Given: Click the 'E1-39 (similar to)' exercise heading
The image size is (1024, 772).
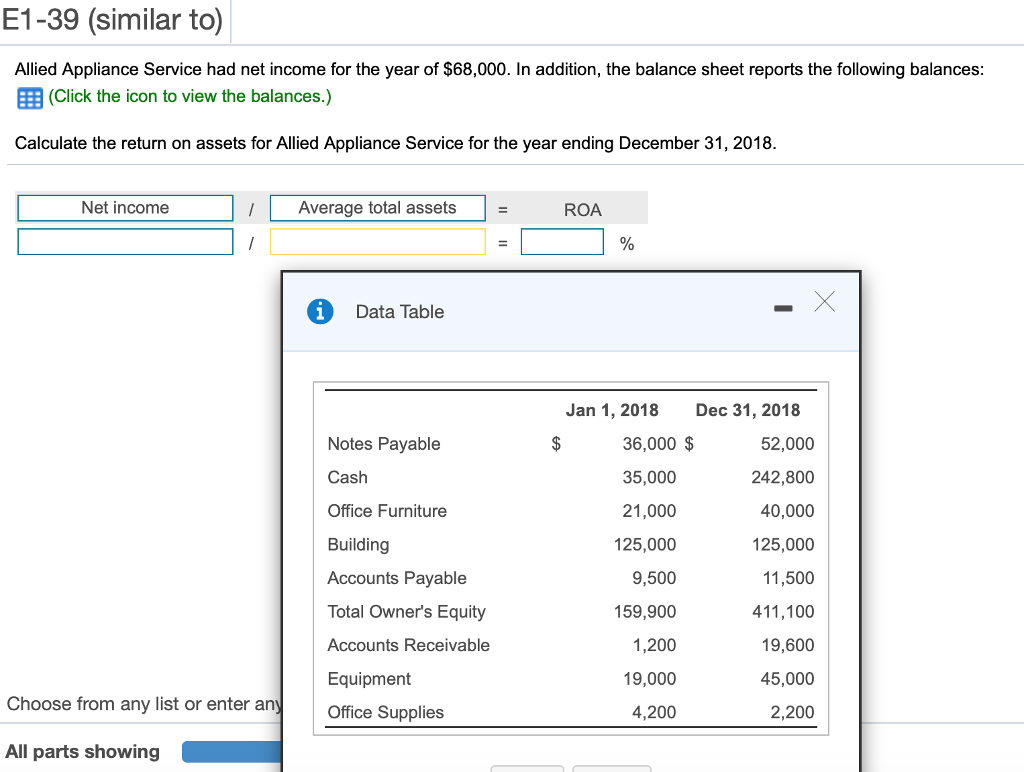Looking at the screenshot, I should click(112, 20).
